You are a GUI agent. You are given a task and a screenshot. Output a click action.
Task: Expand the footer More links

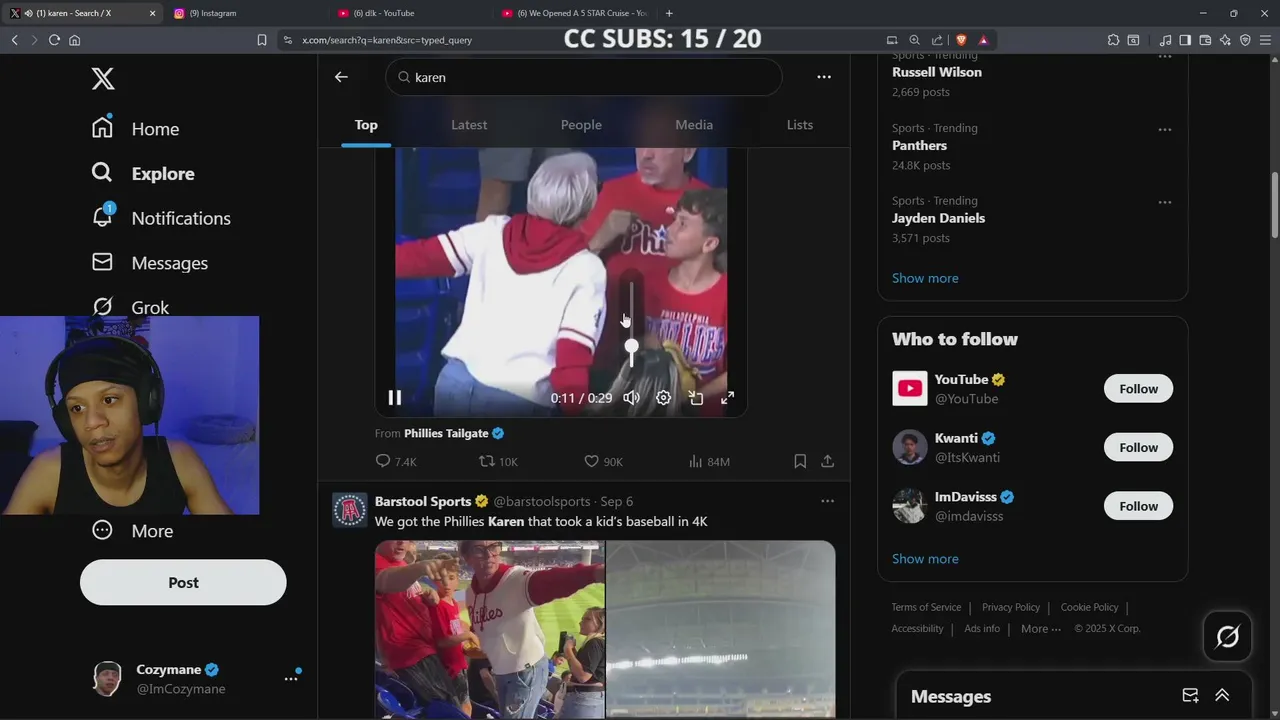click(1041, 629)
